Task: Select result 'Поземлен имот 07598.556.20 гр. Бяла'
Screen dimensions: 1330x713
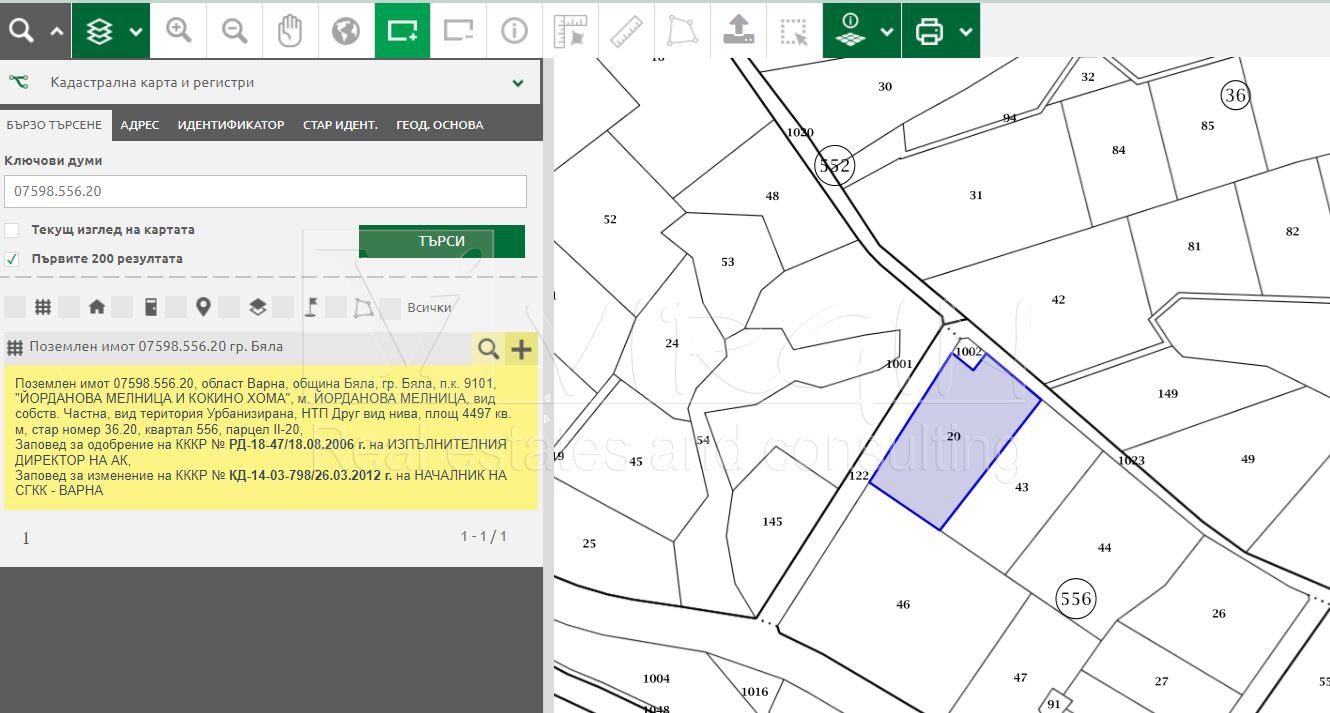Action: [x=156, y=347]
